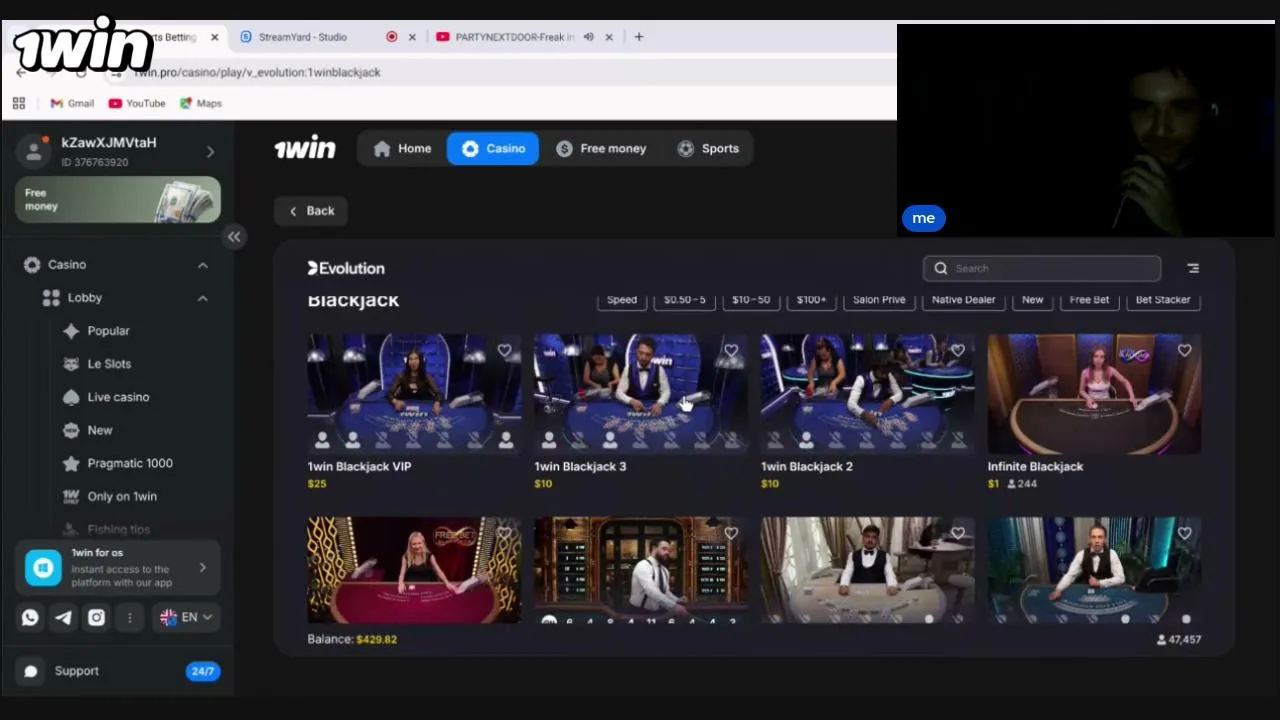Click the 1win for os app icon

(x=43, y=568)
